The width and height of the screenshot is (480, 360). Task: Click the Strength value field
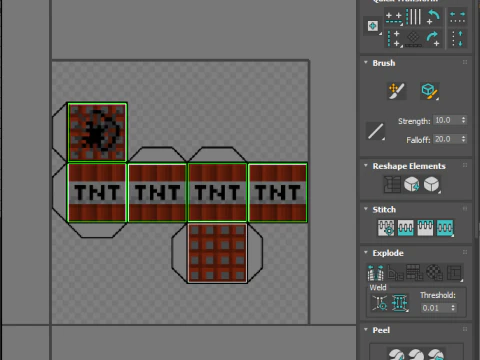point(446,120)
